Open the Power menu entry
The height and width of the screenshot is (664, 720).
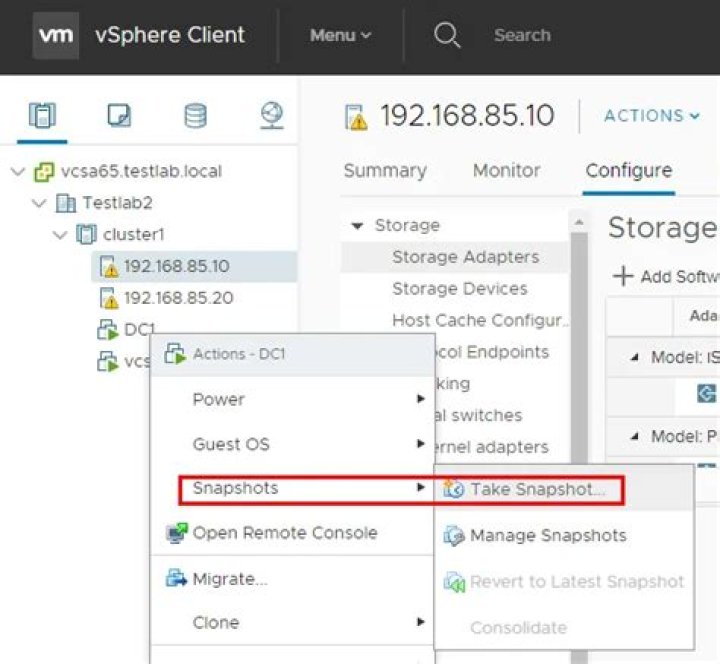(x=292, y=399)
